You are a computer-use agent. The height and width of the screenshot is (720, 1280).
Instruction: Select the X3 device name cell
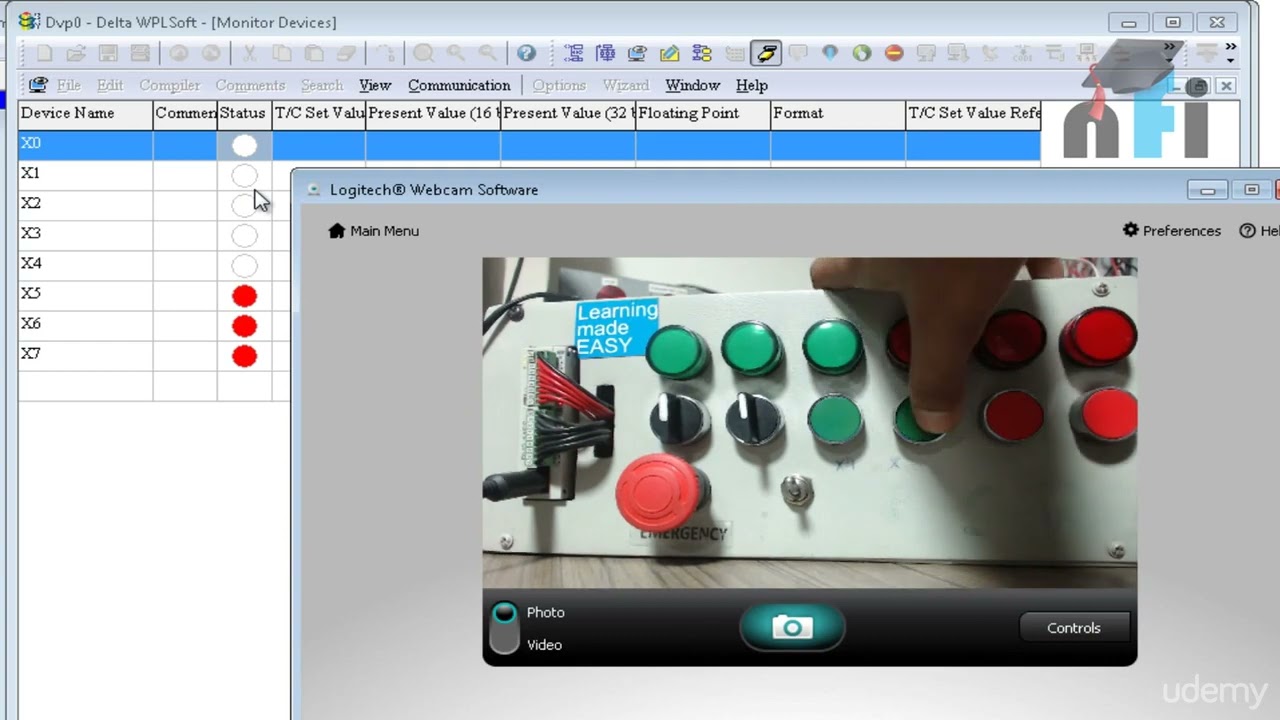pos(85,235)
